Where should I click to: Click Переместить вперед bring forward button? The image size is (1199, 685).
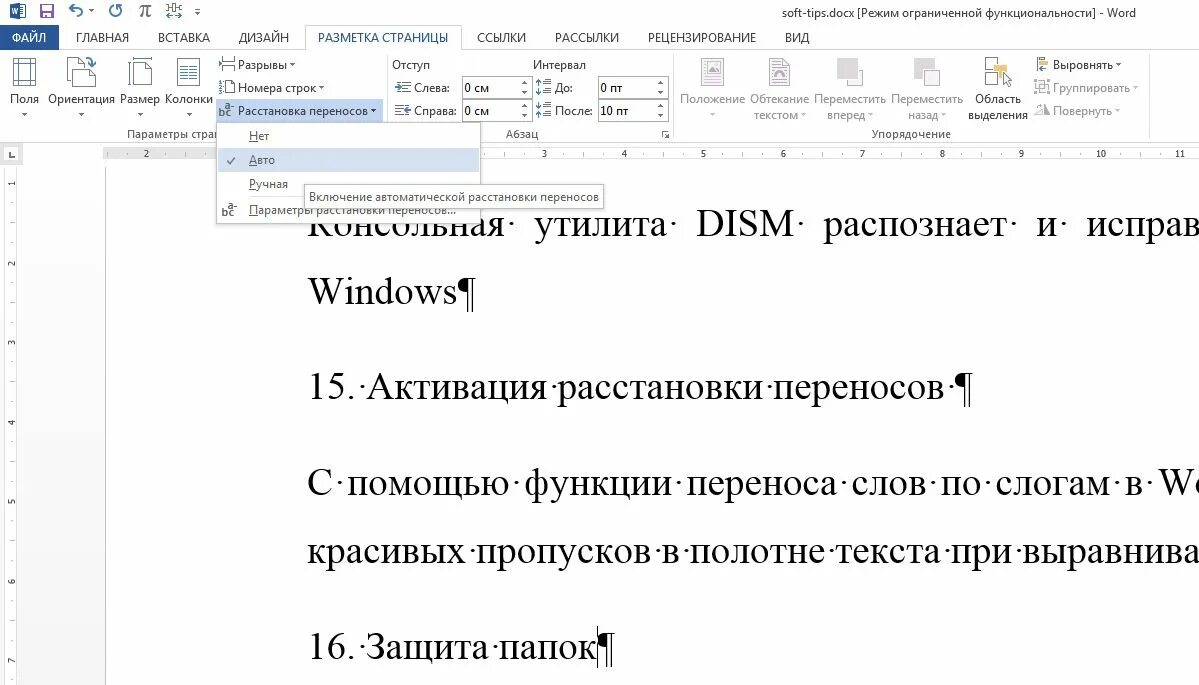pos(850,88)
